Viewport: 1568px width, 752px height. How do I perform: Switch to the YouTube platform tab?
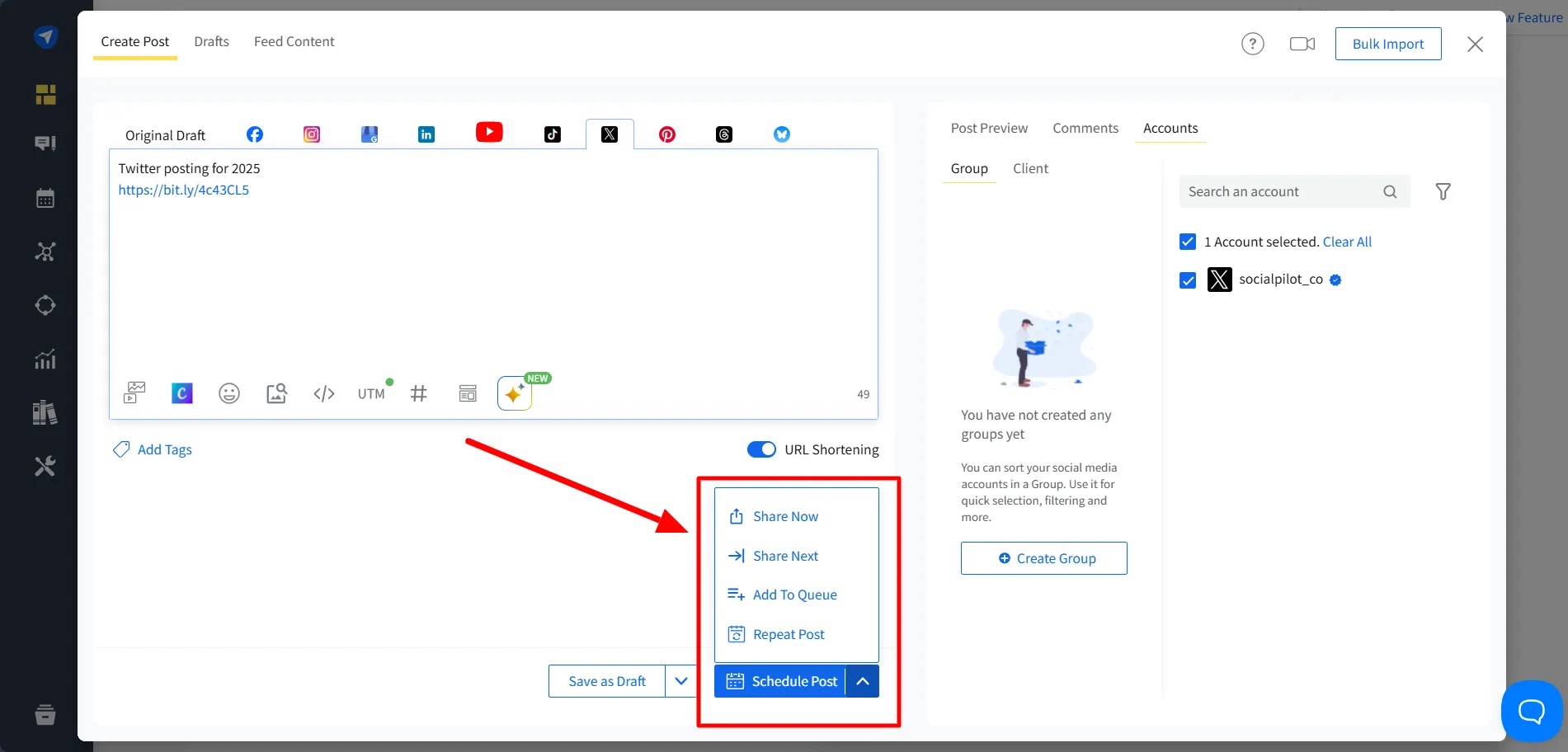[488, 132]
